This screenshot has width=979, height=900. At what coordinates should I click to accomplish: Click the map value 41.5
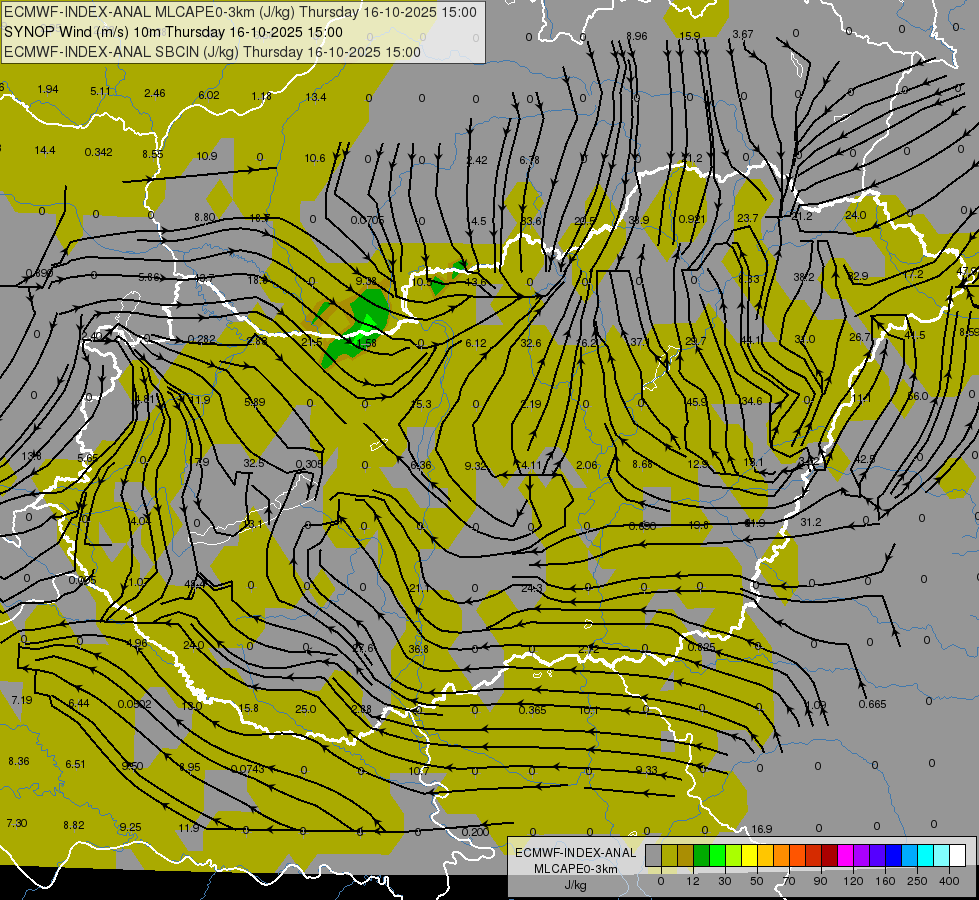click(915, 335)
